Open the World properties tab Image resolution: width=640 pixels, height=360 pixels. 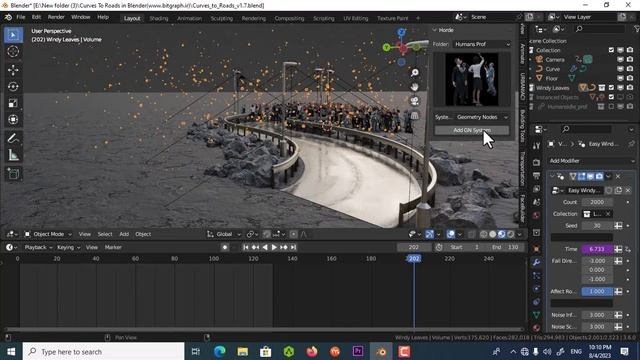point(537,215)
